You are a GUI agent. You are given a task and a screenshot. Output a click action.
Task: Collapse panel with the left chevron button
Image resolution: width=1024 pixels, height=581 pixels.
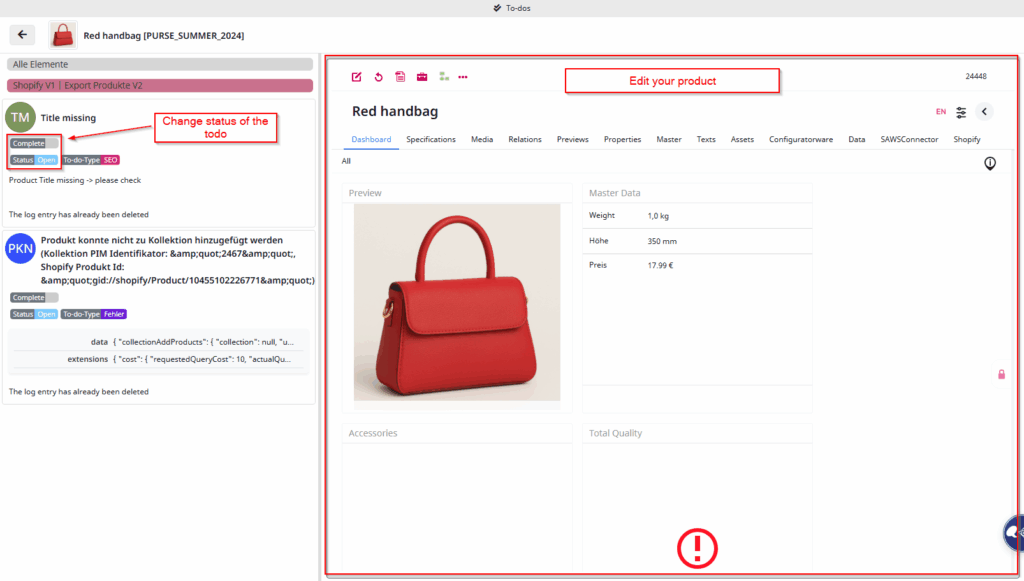[984, 112]
